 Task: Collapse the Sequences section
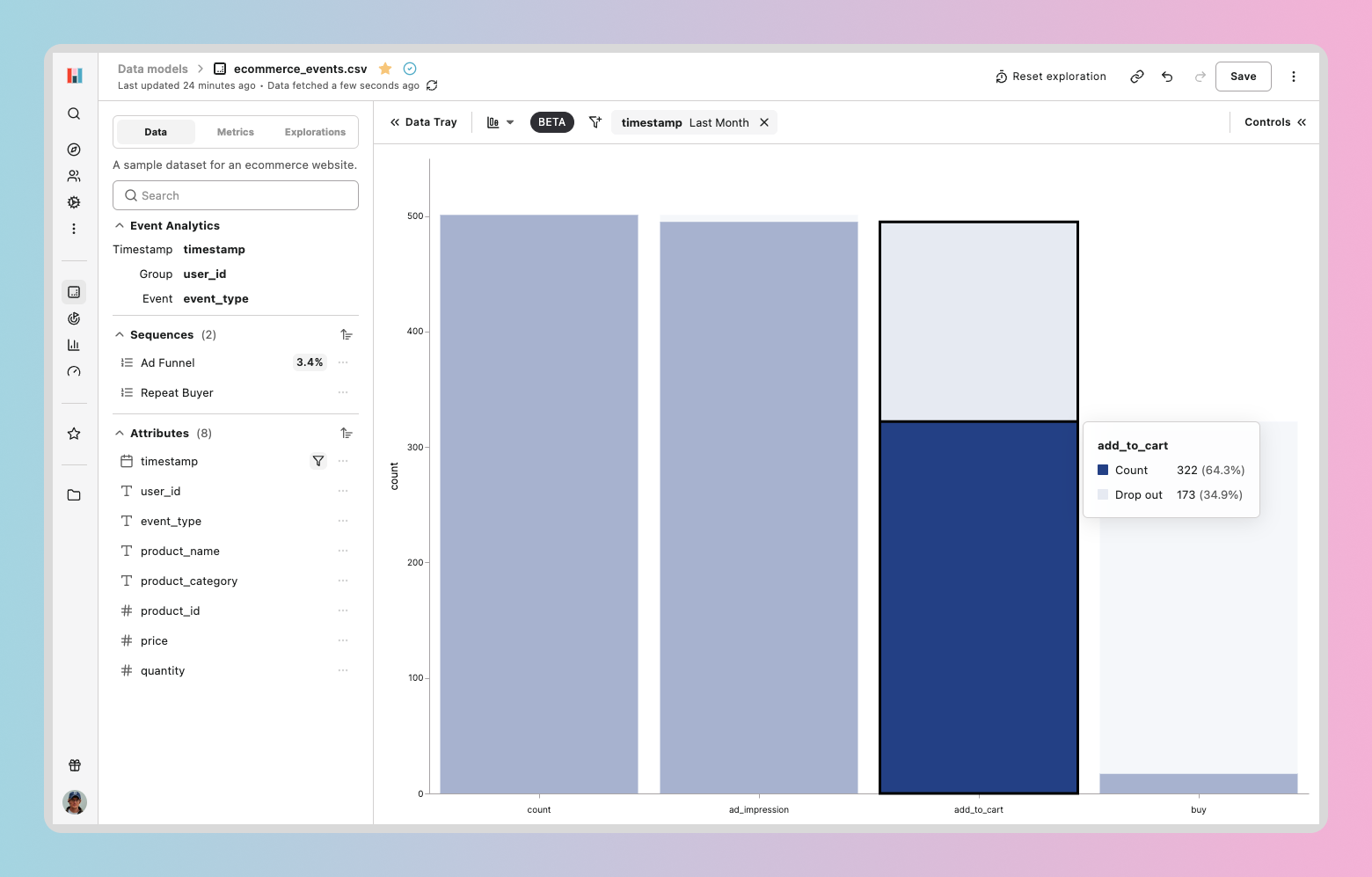120,335
